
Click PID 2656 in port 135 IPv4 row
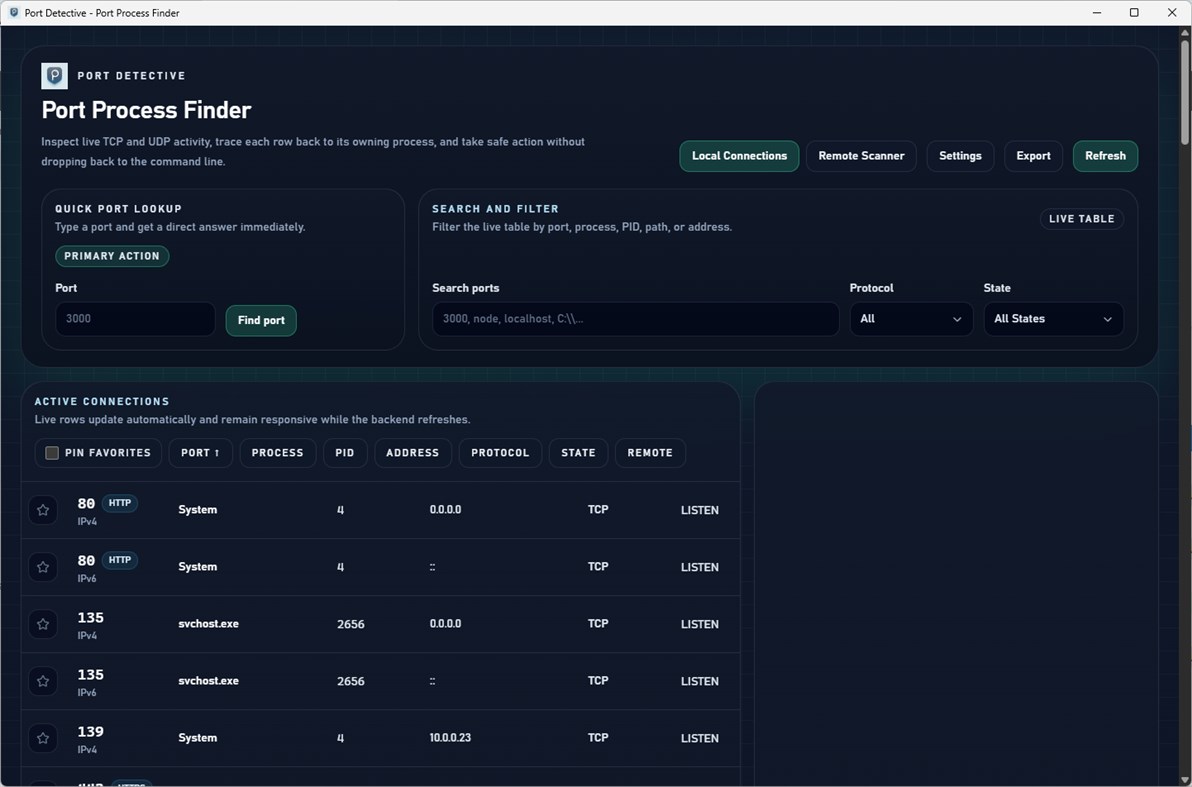pyautogui.click(x=350, y=624)
